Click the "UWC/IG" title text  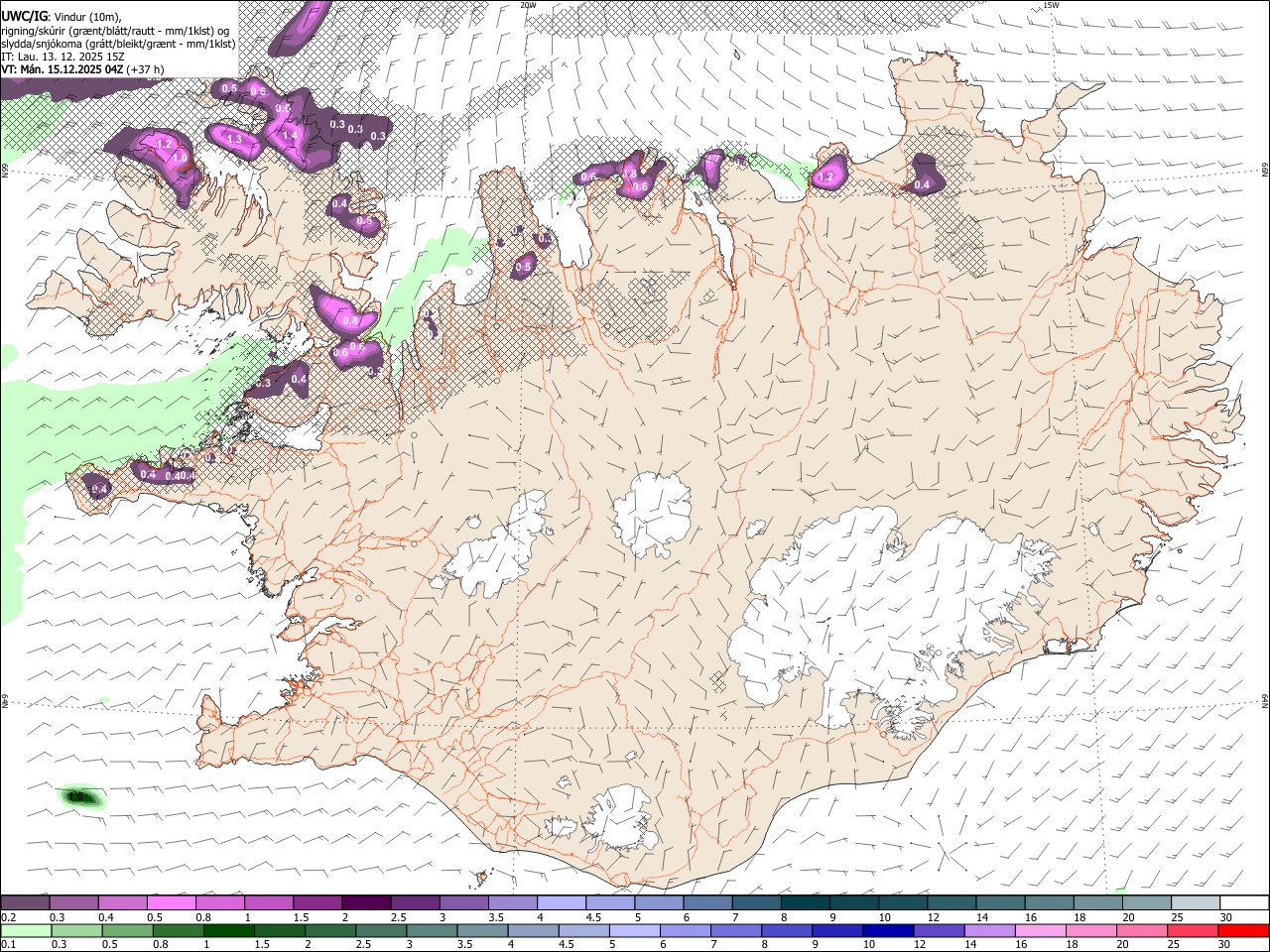[x=24, y=15]
